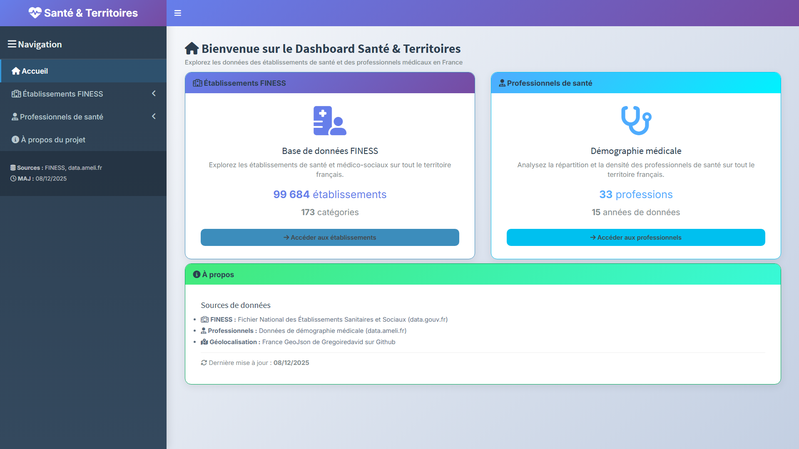Open À propos du projet menu item
Image resolution: width=799 pixels, height=449 pixels.
point(53,140)
